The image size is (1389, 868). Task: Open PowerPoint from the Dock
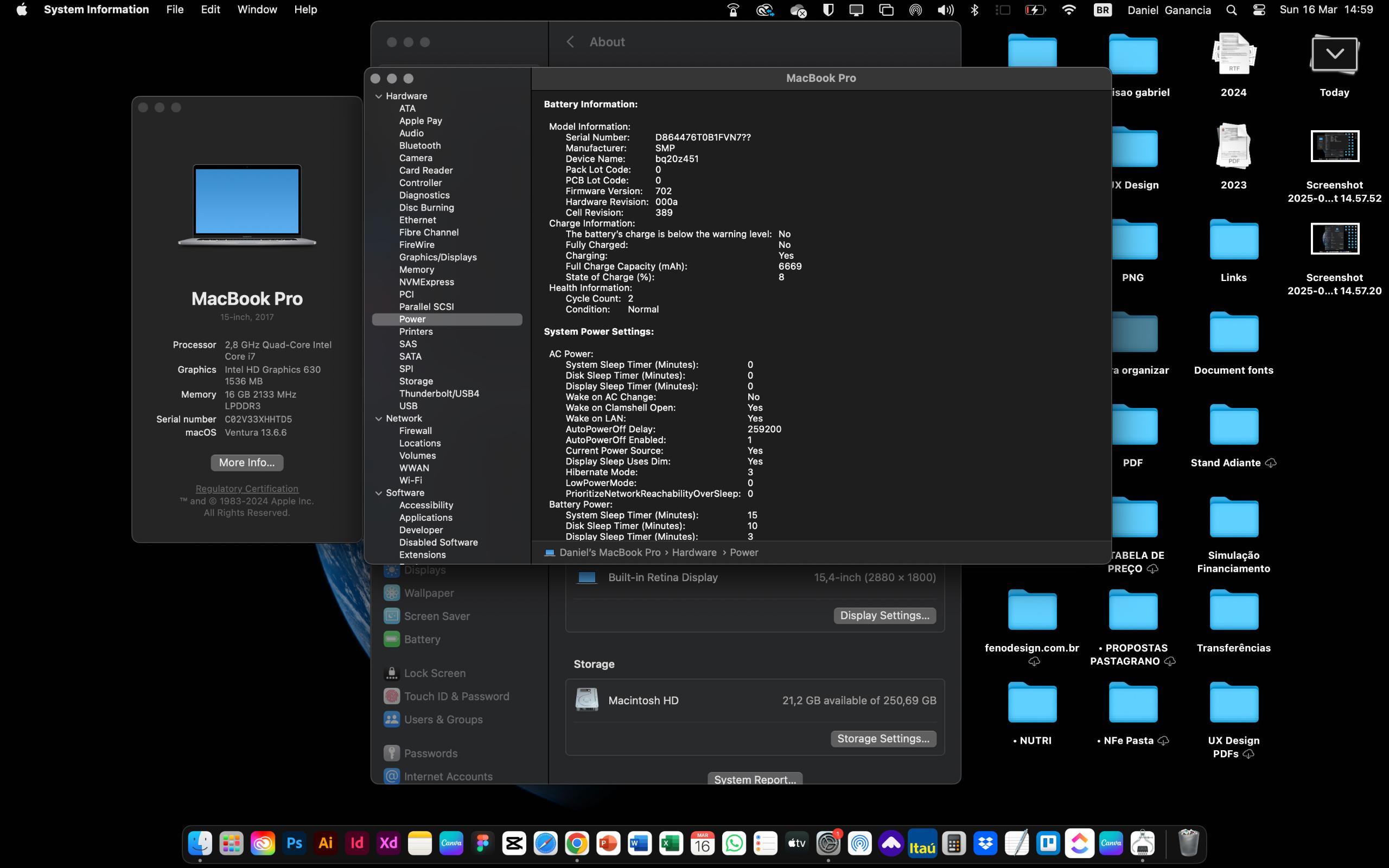(x=608, y=843)
